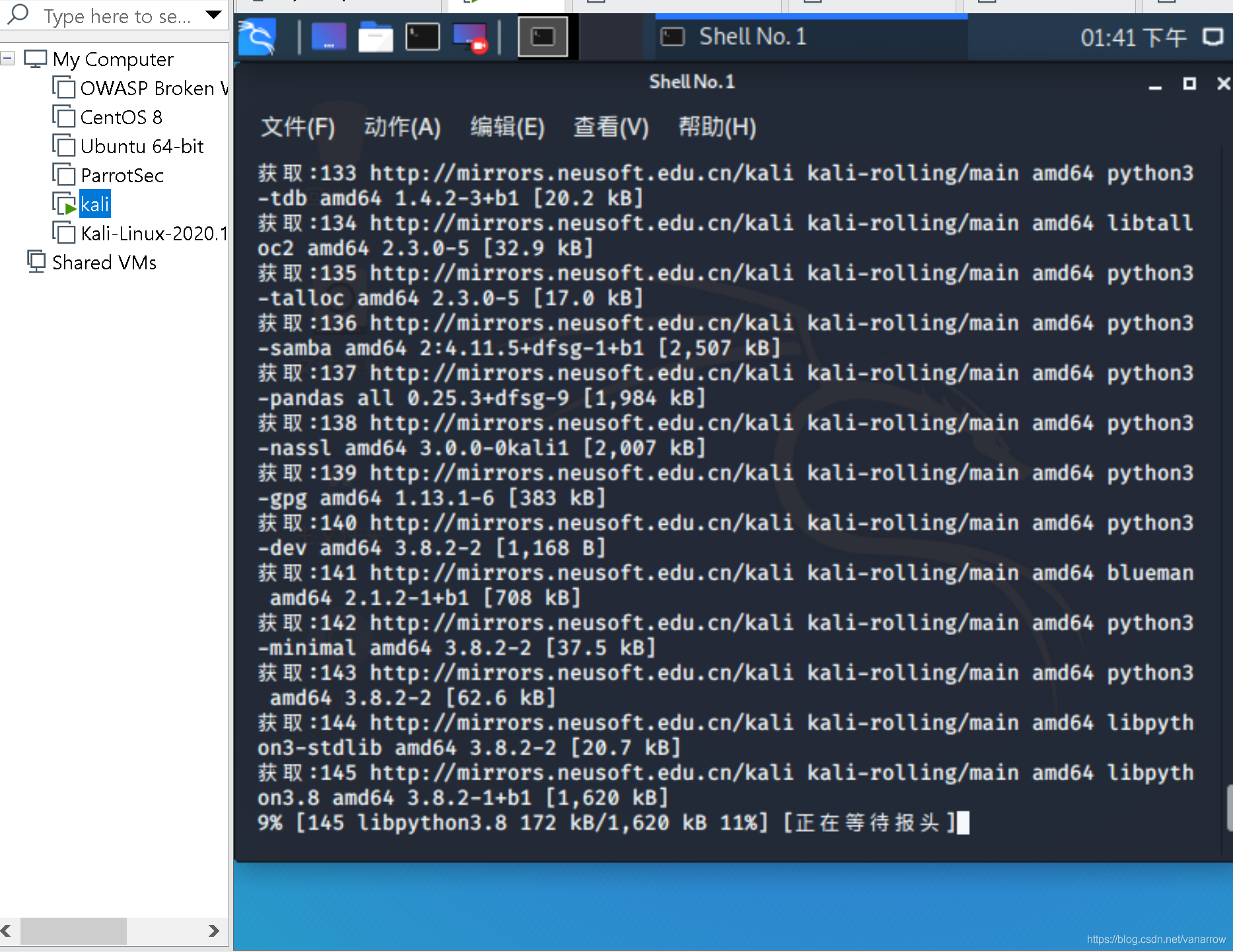Open a new terminal from the taskbar
The height and width of the screenshot is (952, 1233).
[x=422, y=37]
